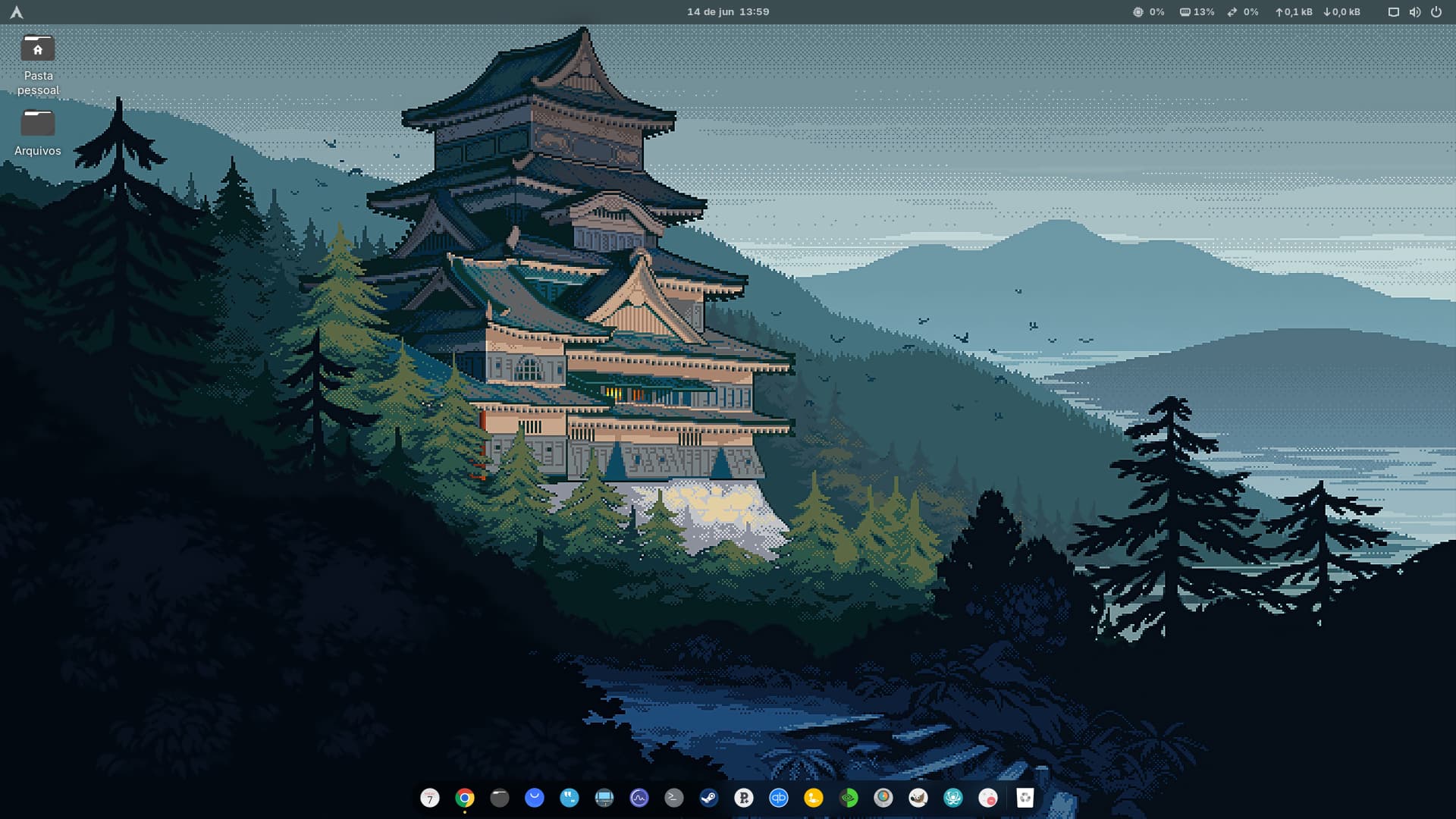
Task: Open the dark folder Files icon in dock
Action: click(500, 798)
